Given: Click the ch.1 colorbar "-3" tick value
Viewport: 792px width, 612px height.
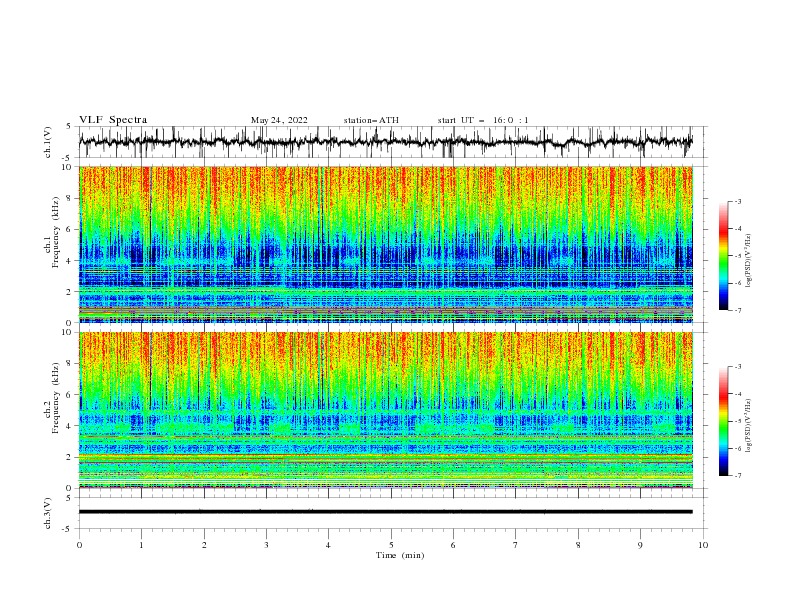Looking at the screenshot, I should (x=737, y=201).
